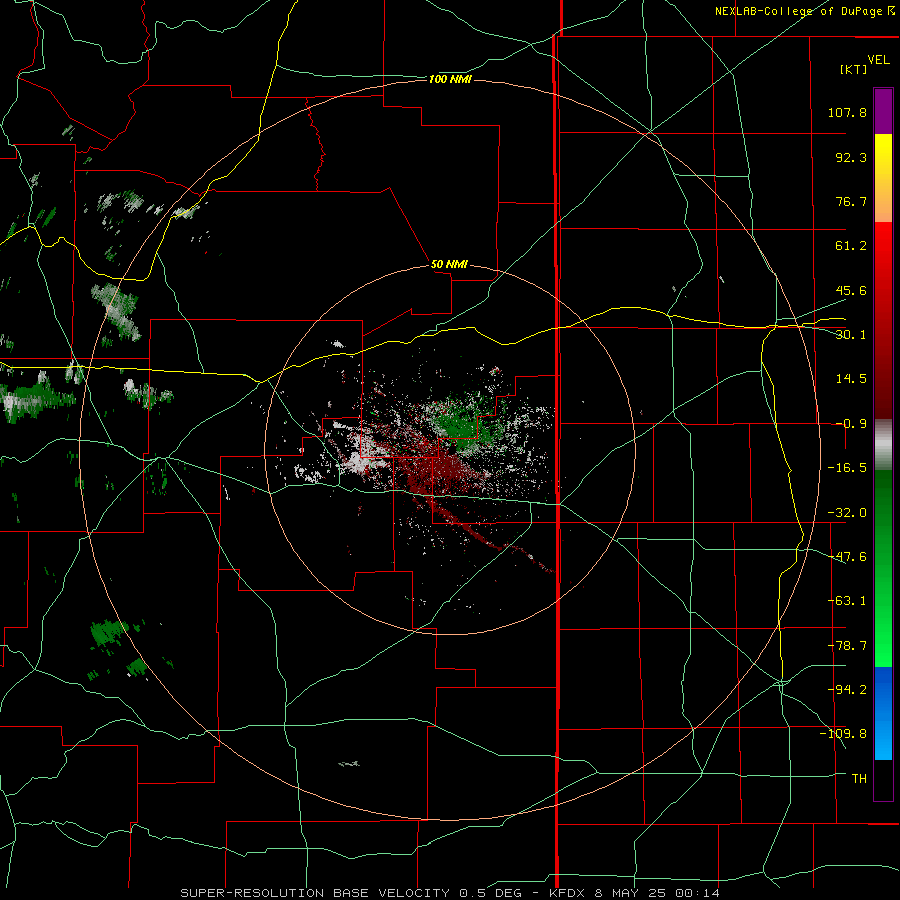Click the 92.3 legend value
Viewport: 900px width, 900px height.
pyautogui.click(x=851, y=157)
